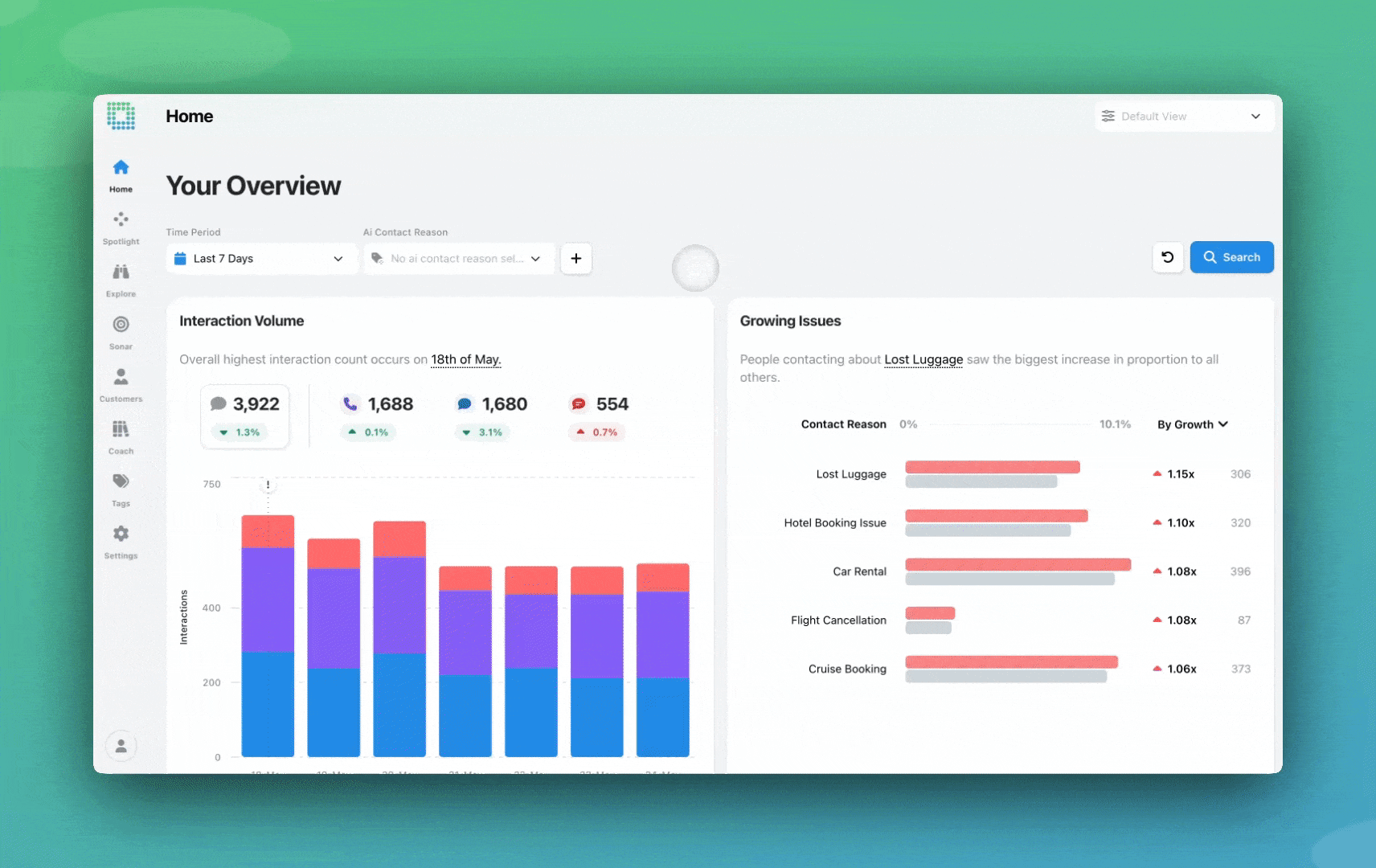Click the Contact Reason column header

[x=843, y=424]
